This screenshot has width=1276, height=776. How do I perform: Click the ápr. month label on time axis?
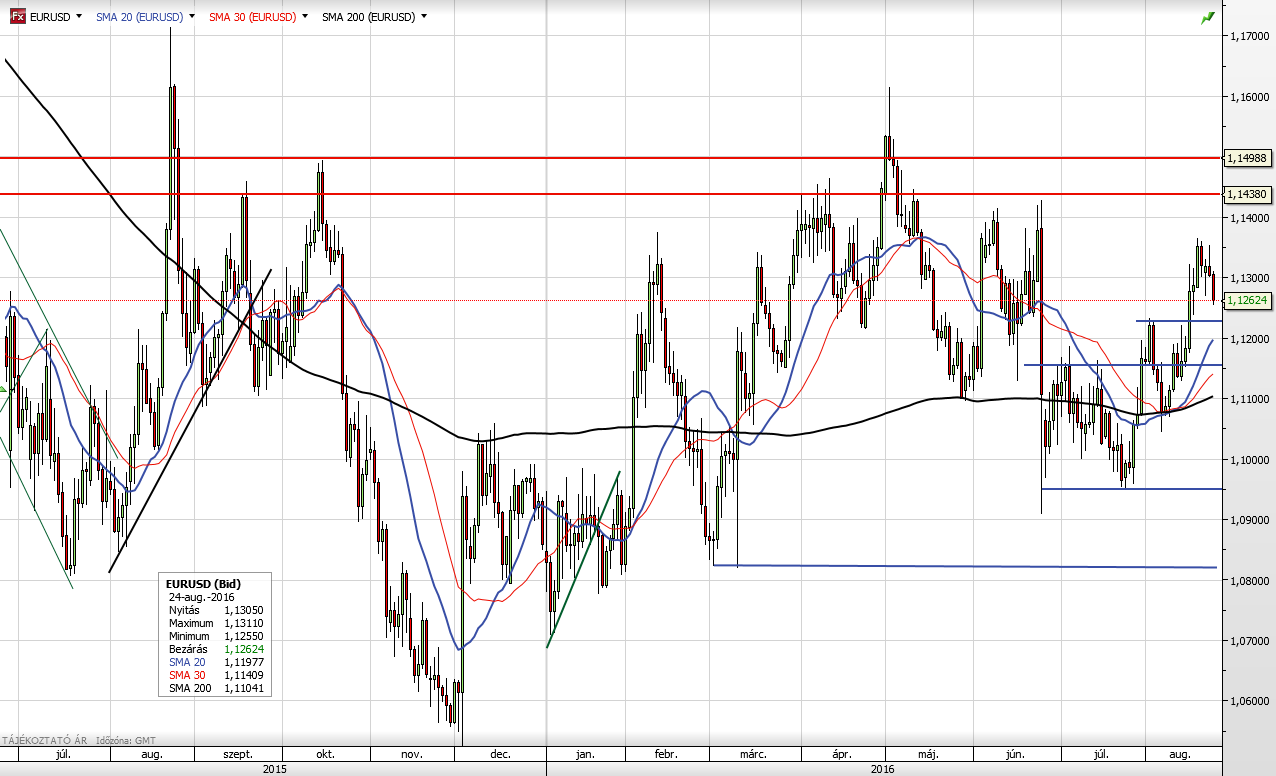842,755
